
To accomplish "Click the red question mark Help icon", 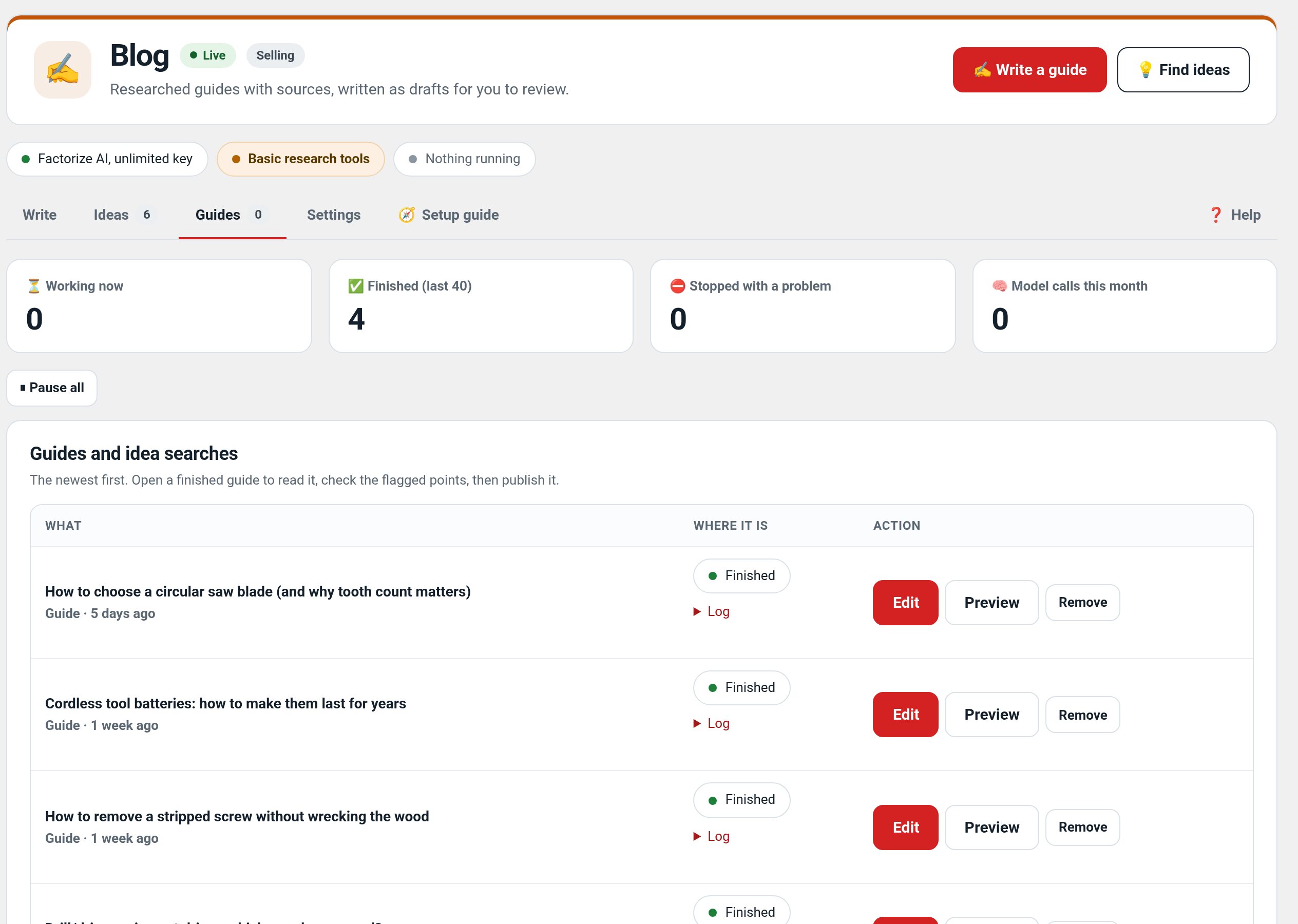I will coord(1215,215).
